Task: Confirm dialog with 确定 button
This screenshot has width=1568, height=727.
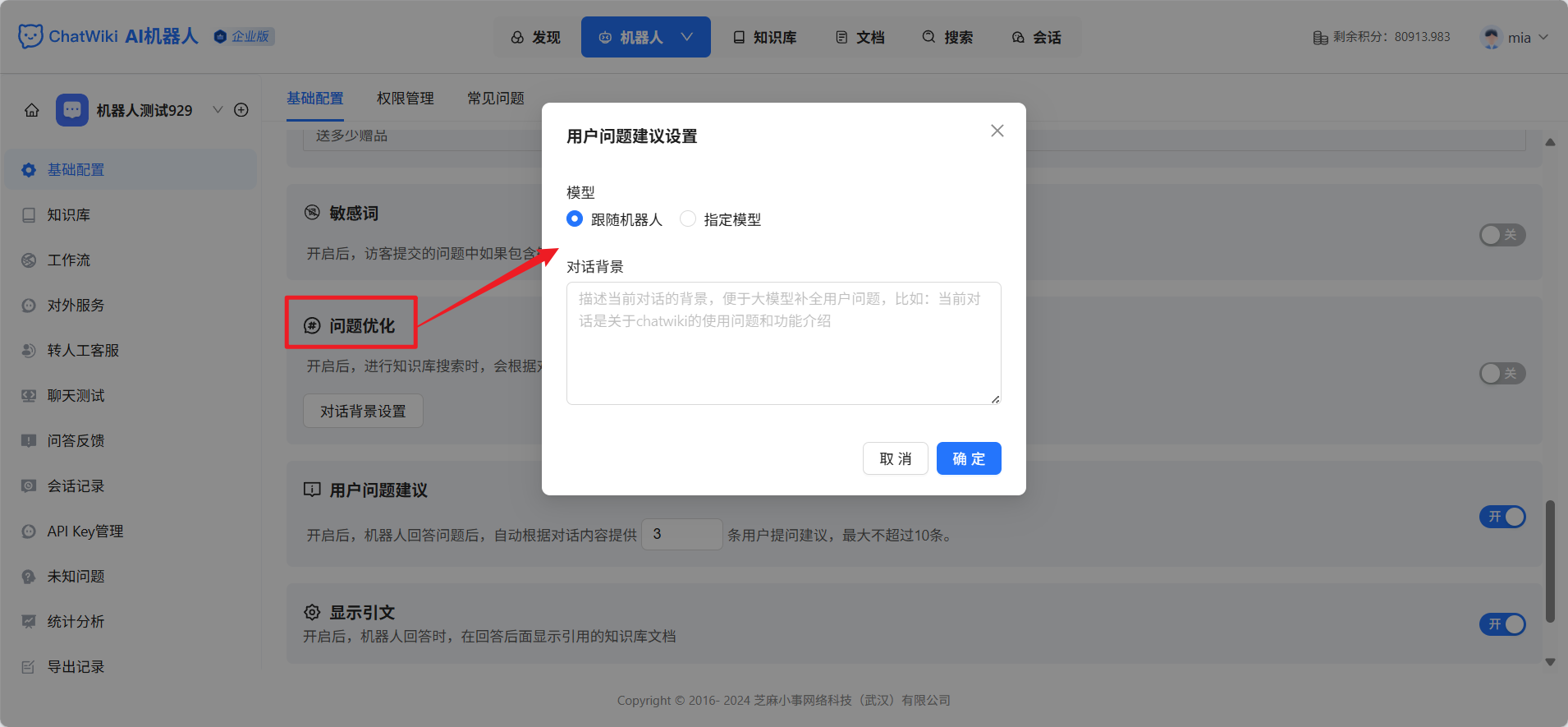Action: 969,458
